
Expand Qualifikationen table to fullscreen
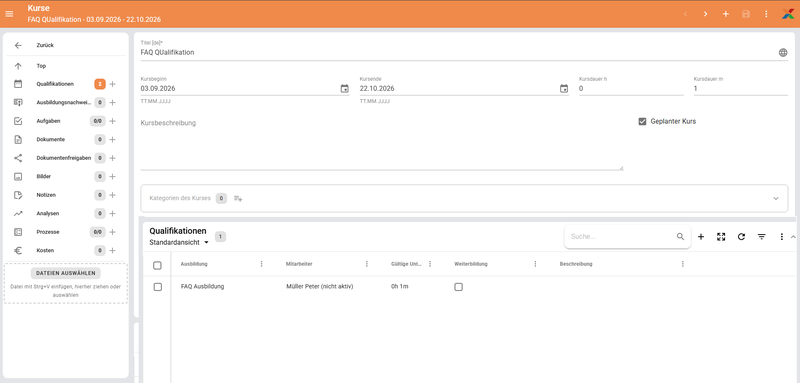coord(721,237)
